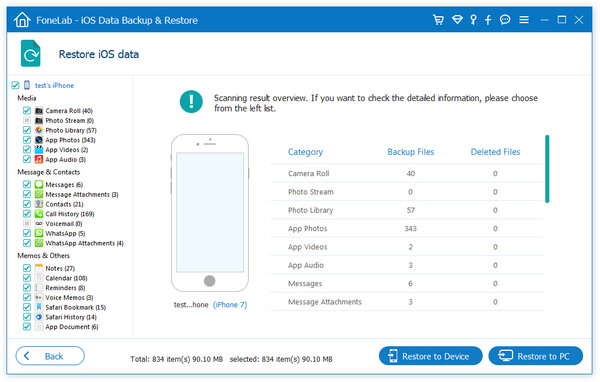Click the teal vertical scrollbar in results table

547,168
